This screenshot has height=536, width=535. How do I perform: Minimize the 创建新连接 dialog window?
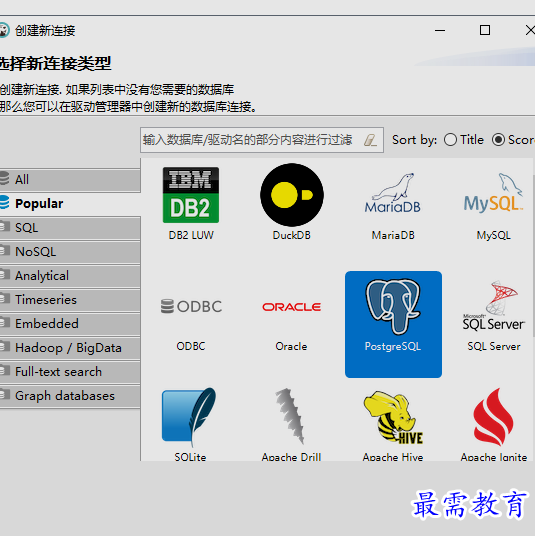point(440,30)
